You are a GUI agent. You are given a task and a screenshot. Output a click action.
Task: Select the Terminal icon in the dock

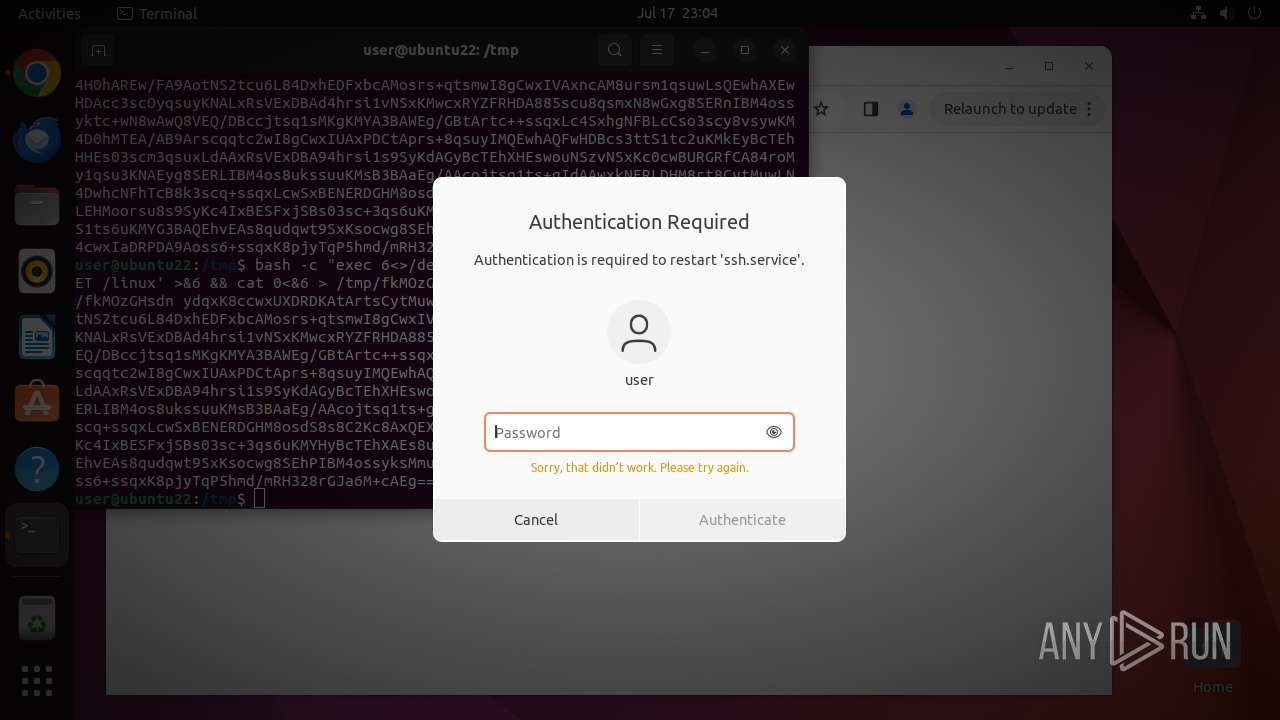pyautogui.click(x=37, y=535)
